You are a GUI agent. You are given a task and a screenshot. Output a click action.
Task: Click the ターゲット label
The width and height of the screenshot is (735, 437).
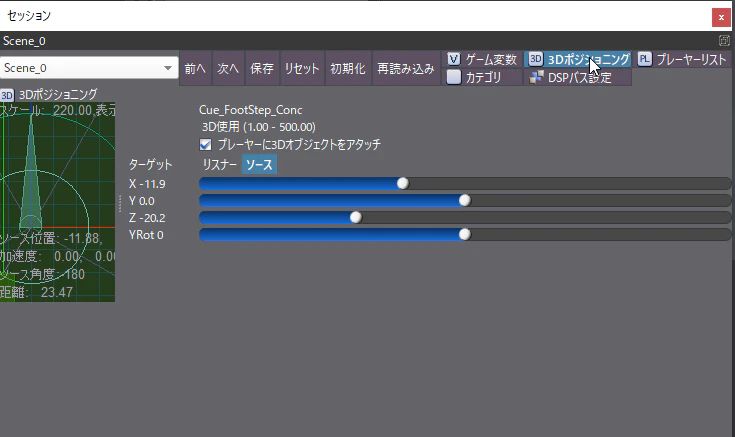point(150,165)
